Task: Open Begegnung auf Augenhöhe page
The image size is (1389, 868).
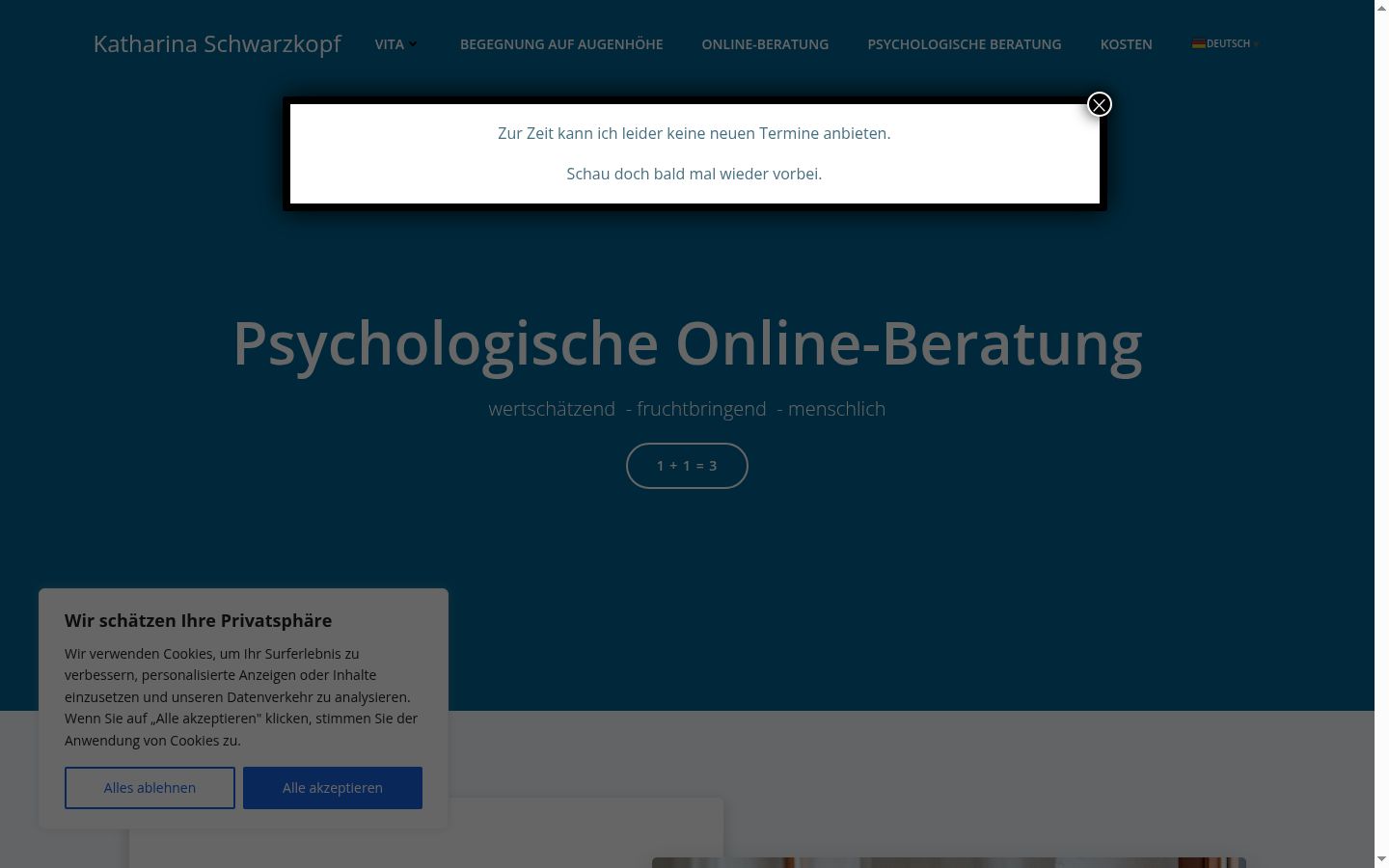Action: [561, 44]
